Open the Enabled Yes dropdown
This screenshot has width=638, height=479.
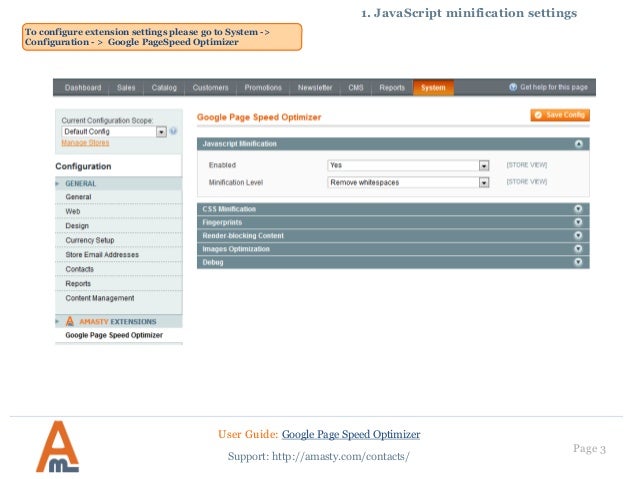(408, 165)
